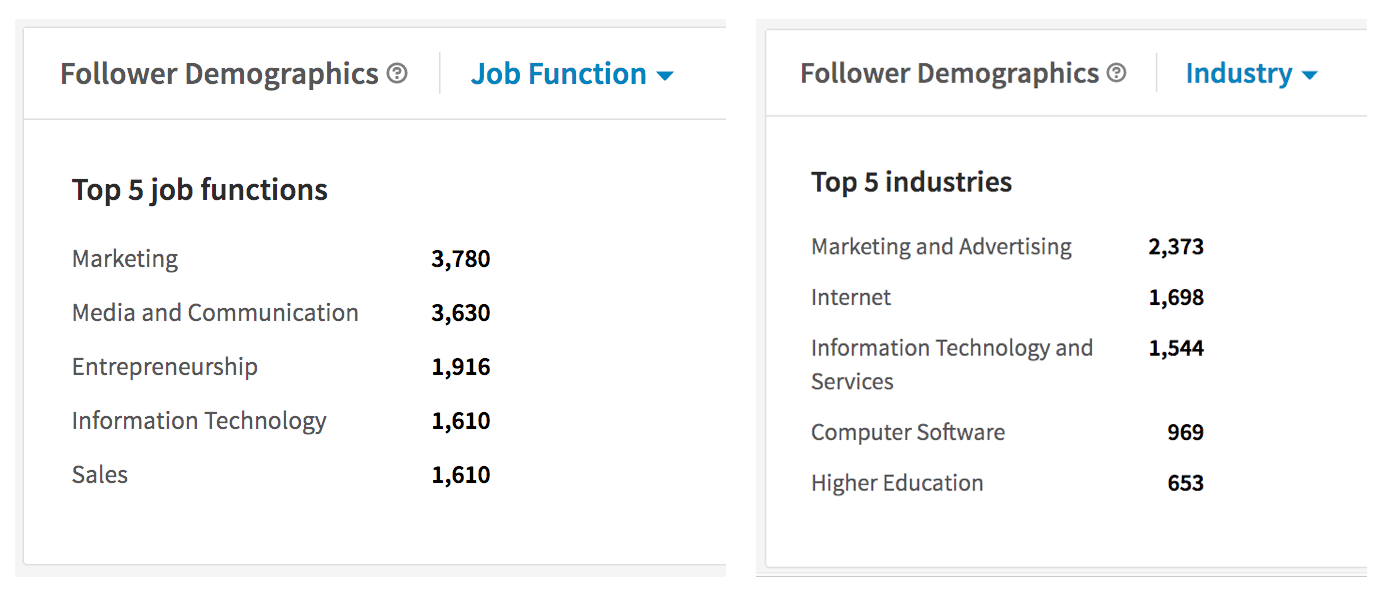
Task: Select the Sales follower count value
Action: coord(461,475)
